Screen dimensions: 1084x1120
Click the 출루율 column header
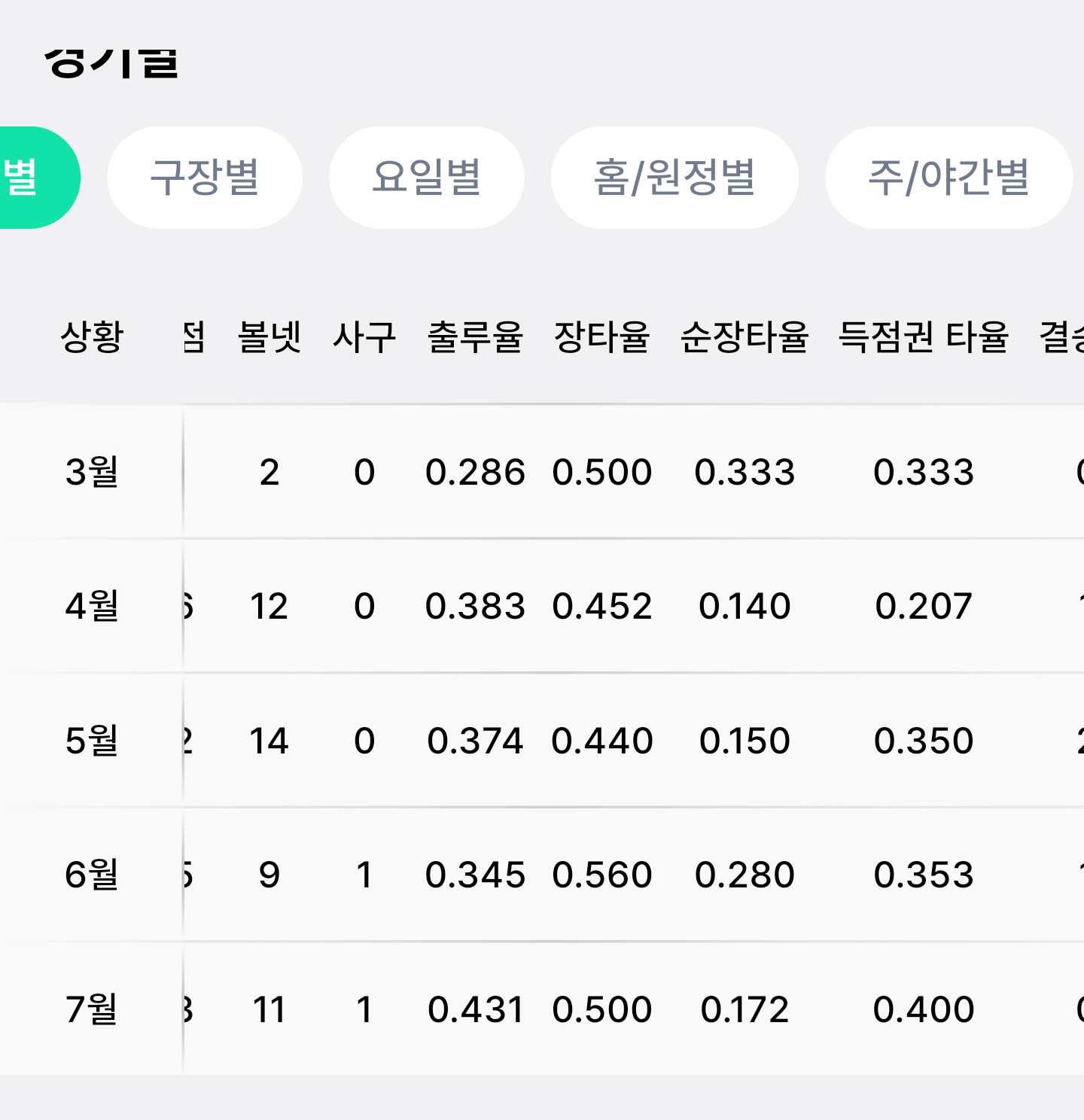[x=475, y=336]
